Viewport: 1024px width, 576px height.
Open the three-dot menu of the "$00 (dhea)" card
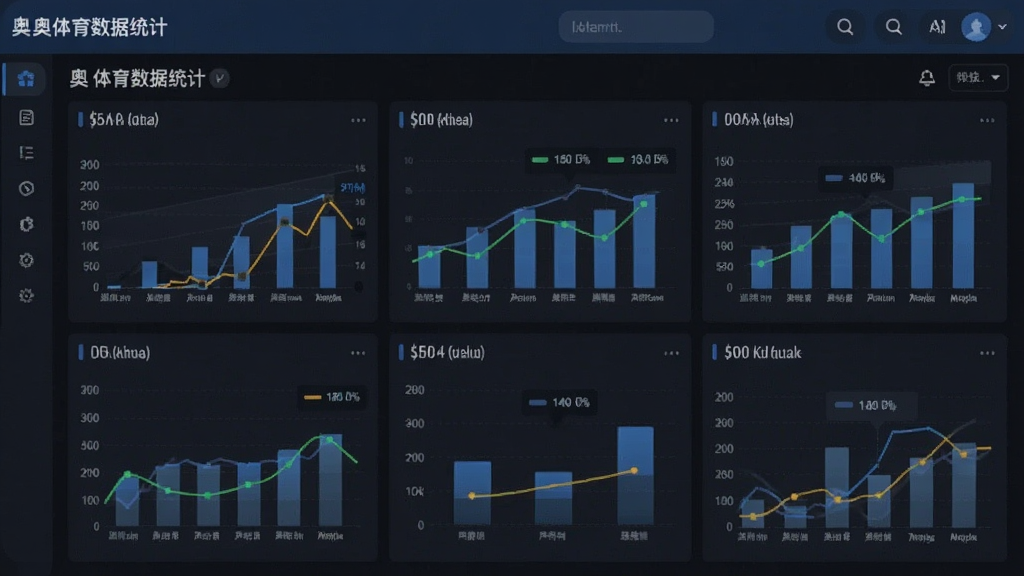(671, 120)
